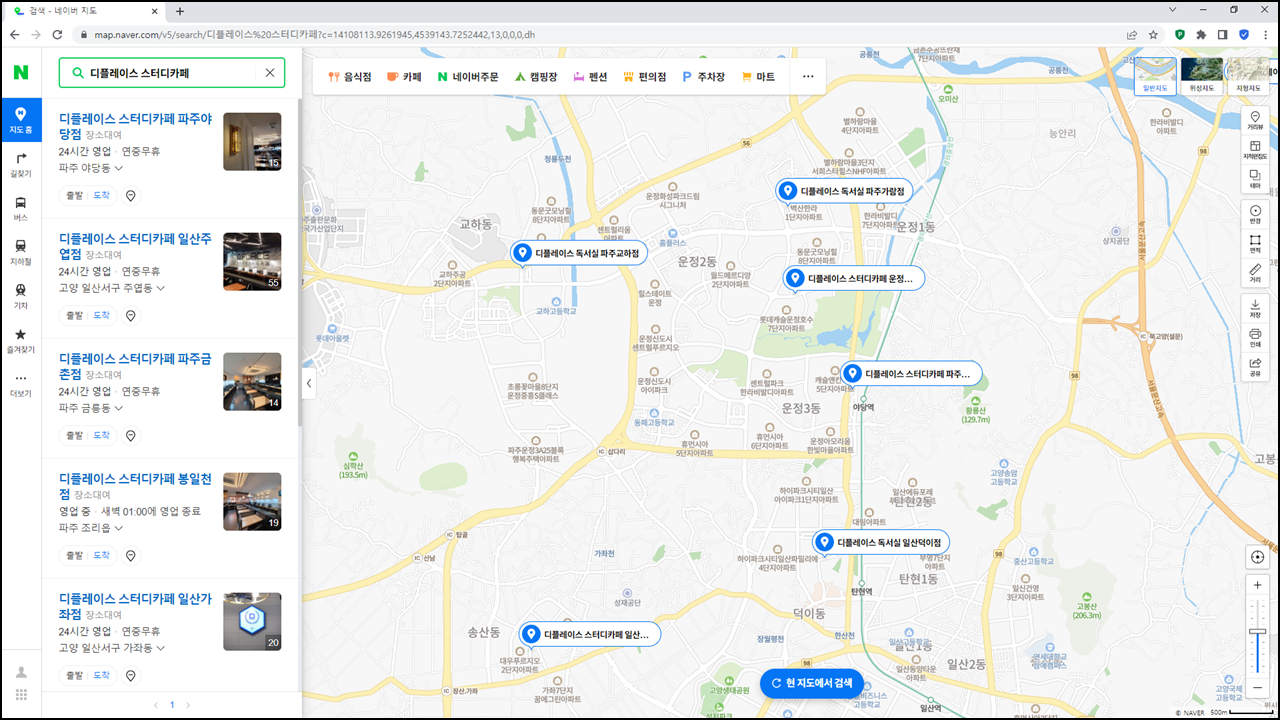
Task: Select map marker 디플레이스 독서실 일산덕이점
Action: click(881, 542)
